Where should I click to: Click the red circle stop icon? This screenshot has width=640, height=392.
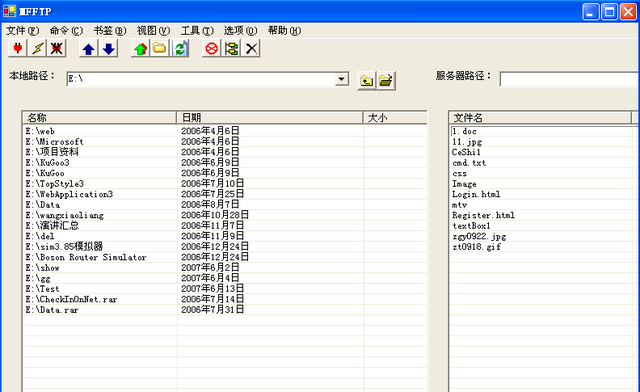(x=211, y=49)
